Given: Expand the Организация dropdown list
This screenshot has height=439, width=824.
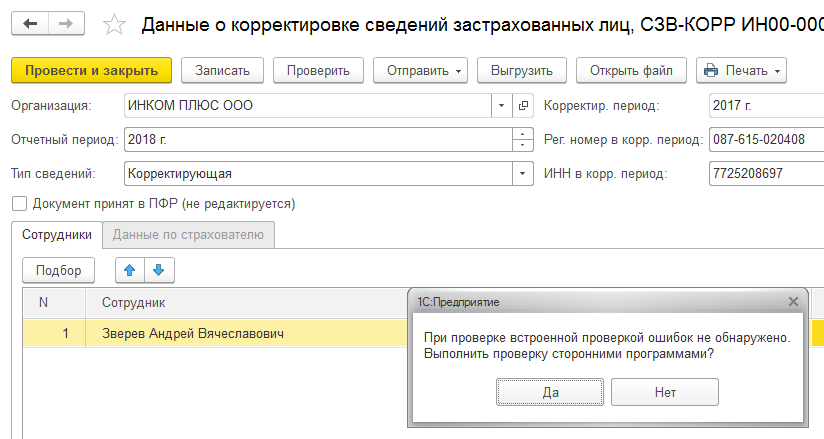Looking at the screenshot, I should 501,105.
